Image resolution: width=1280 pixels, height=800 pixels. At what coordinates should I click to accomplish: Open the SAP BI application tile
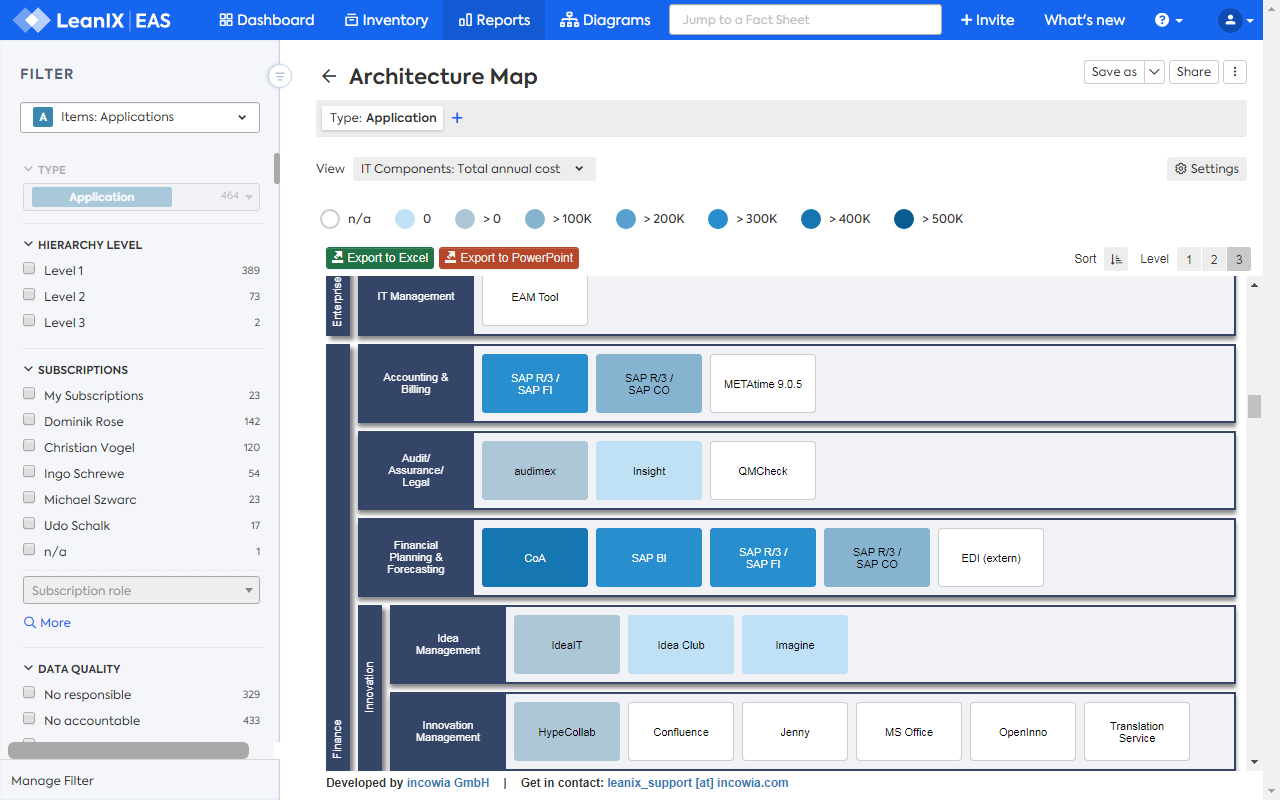649,558
